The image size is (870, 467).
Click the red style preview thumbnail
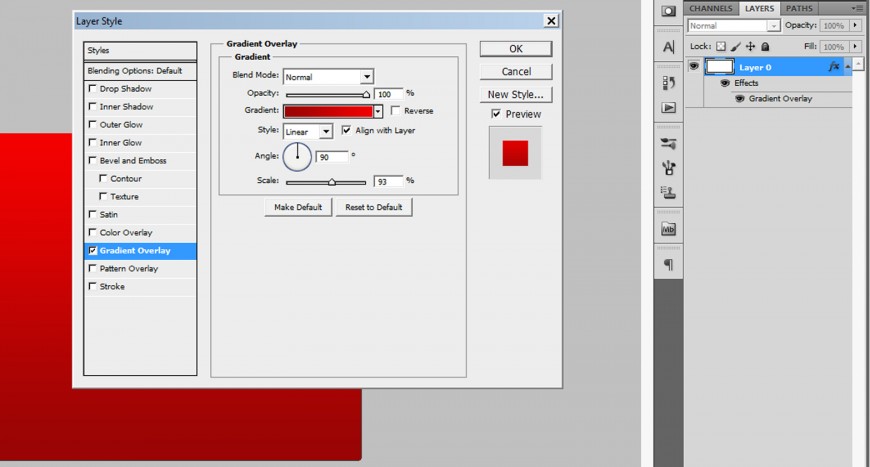pos(515,153)
